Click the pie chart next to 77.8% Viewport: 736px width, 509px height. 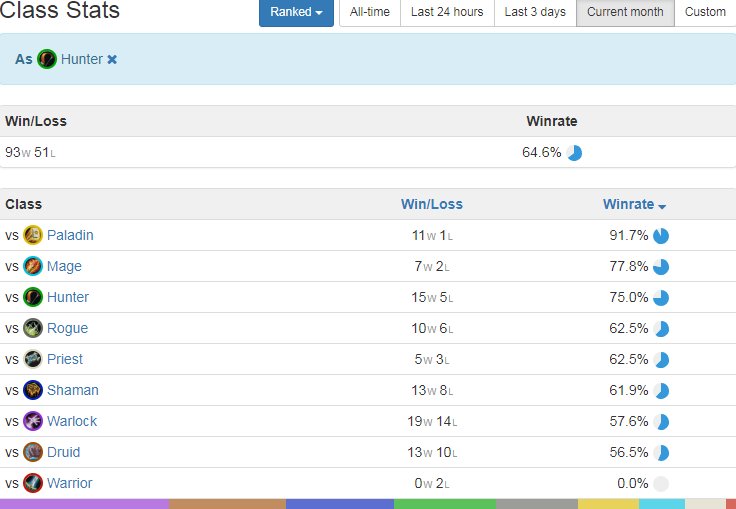pyautogui.click(x=661, y=267)
